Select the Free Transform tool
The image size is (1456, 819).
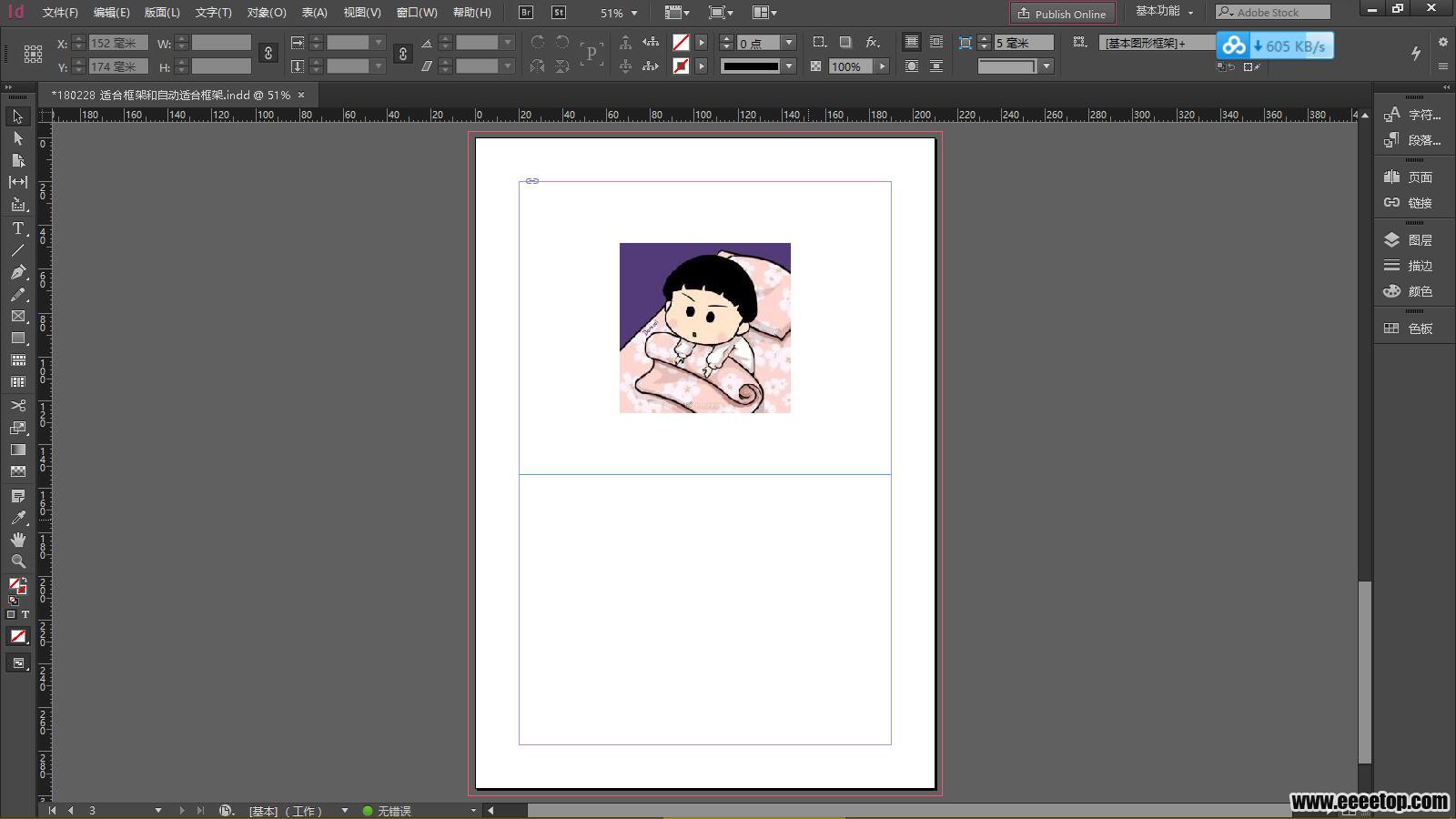point(17,428)
